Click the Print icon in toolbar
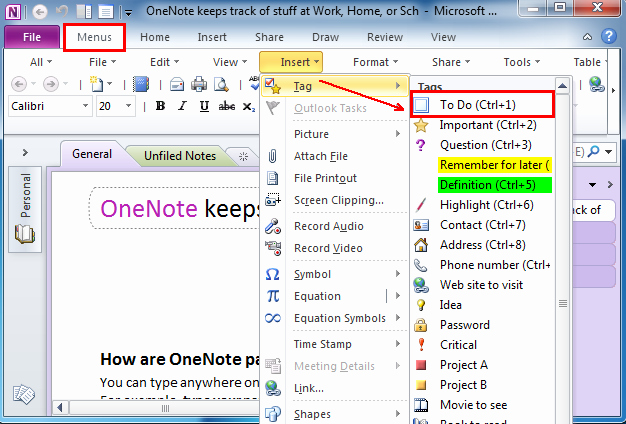This screenshot has height=424, width=626. (199, 84)
